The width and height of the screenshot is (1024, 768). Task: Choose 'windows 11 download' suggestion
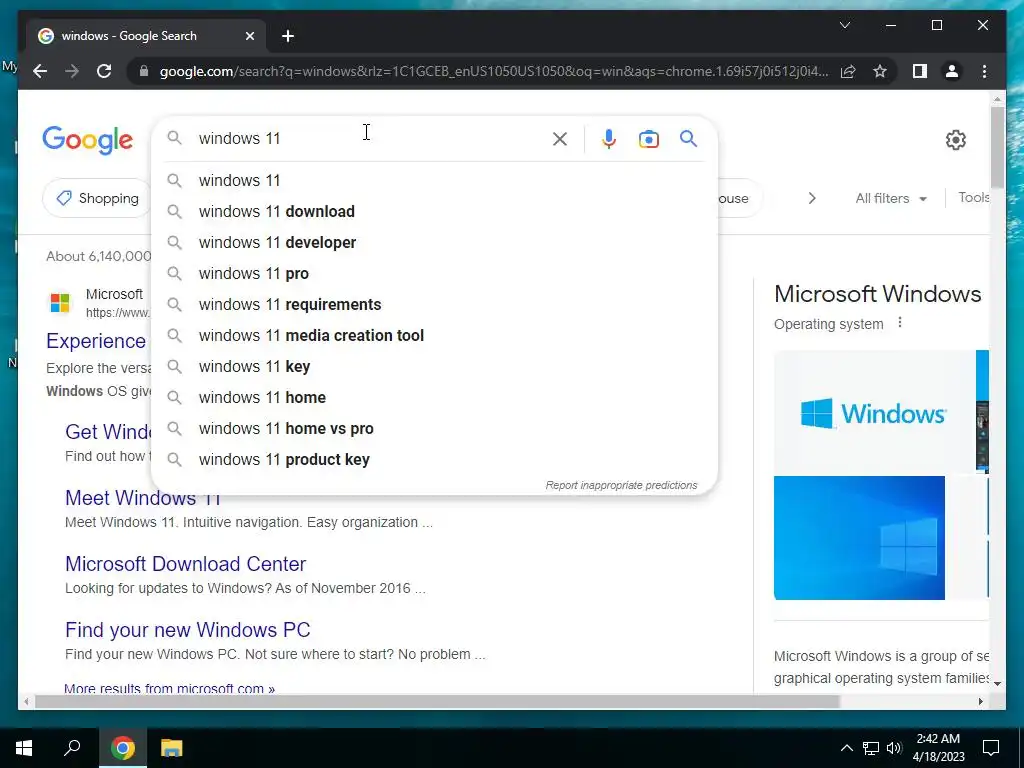click(x=434, y=212)
